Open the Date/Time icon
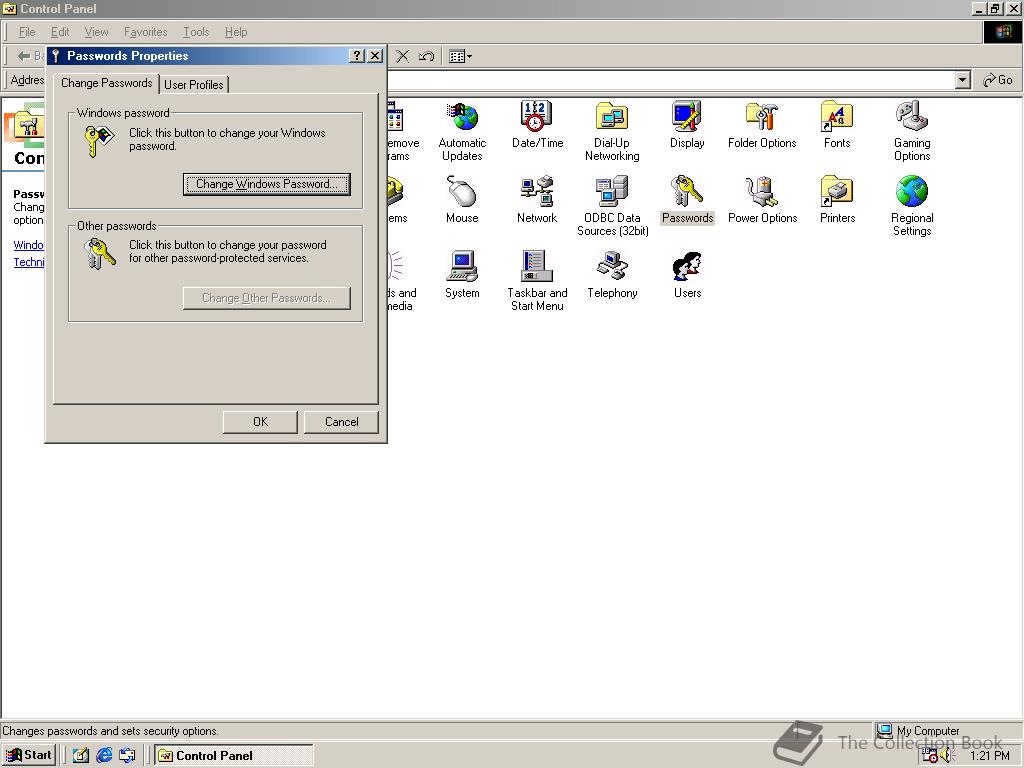Screen dimensions: 1024x768 tap(537, 125)
